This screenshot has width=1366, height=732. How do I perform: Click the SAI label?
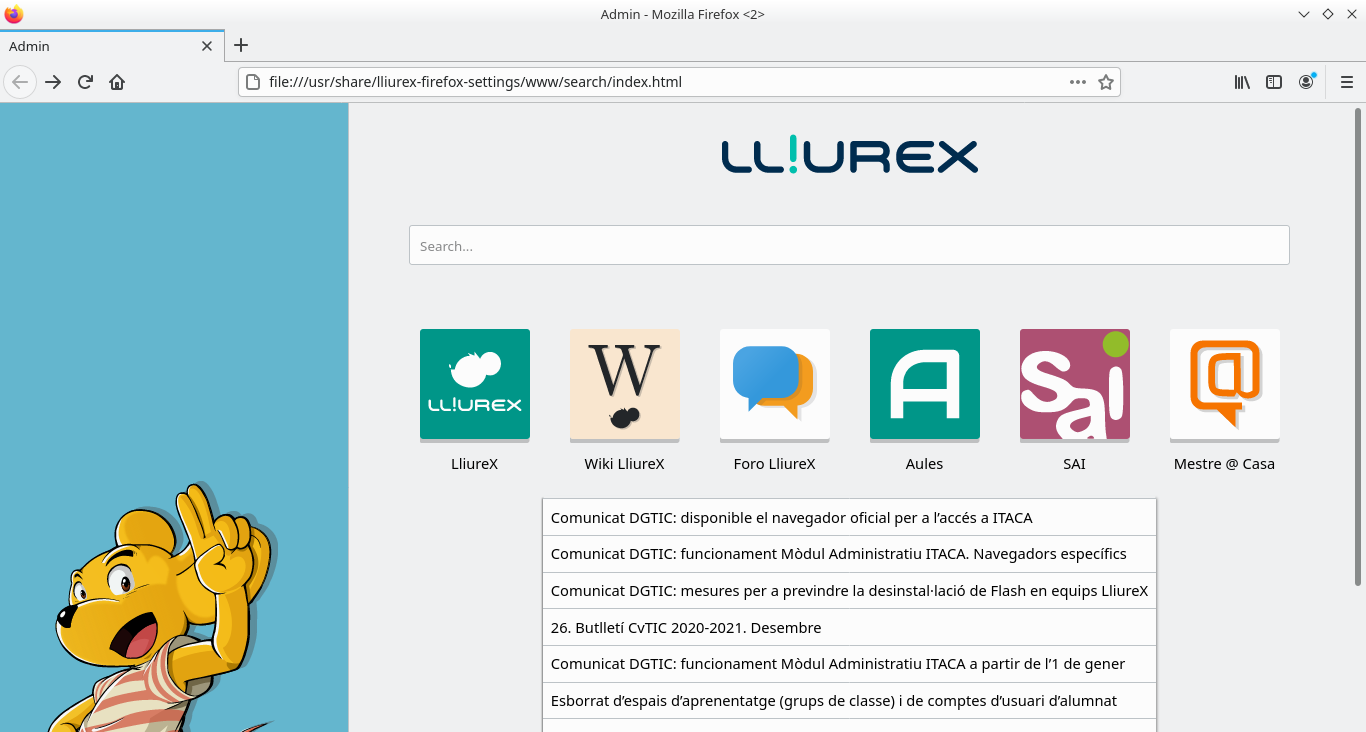point(1075,464)
